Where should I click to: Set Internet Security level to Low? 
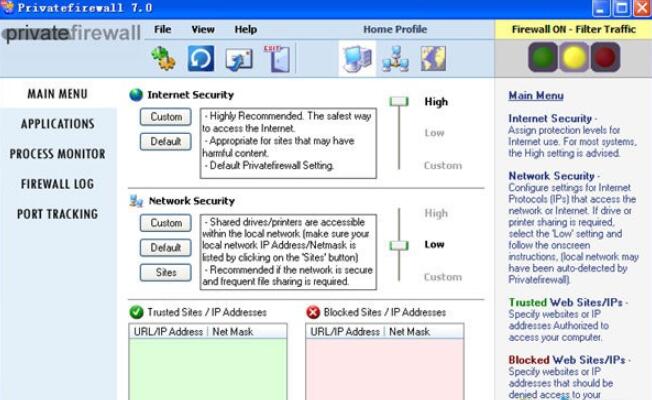[x=435, y=133]
